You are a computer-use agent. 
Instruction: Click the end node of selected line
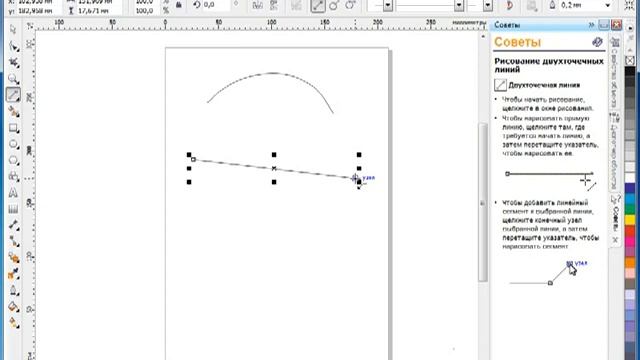point(355,178)
